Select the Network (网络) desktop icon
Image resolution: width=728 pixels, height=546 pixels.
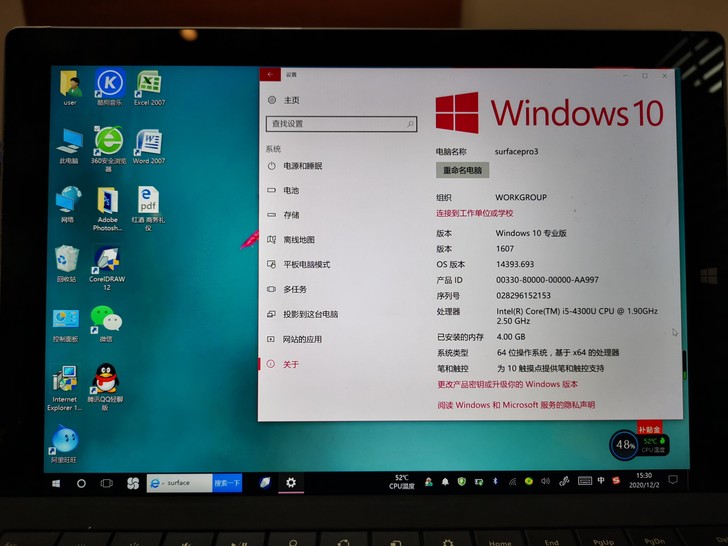(x=68, y=204)
